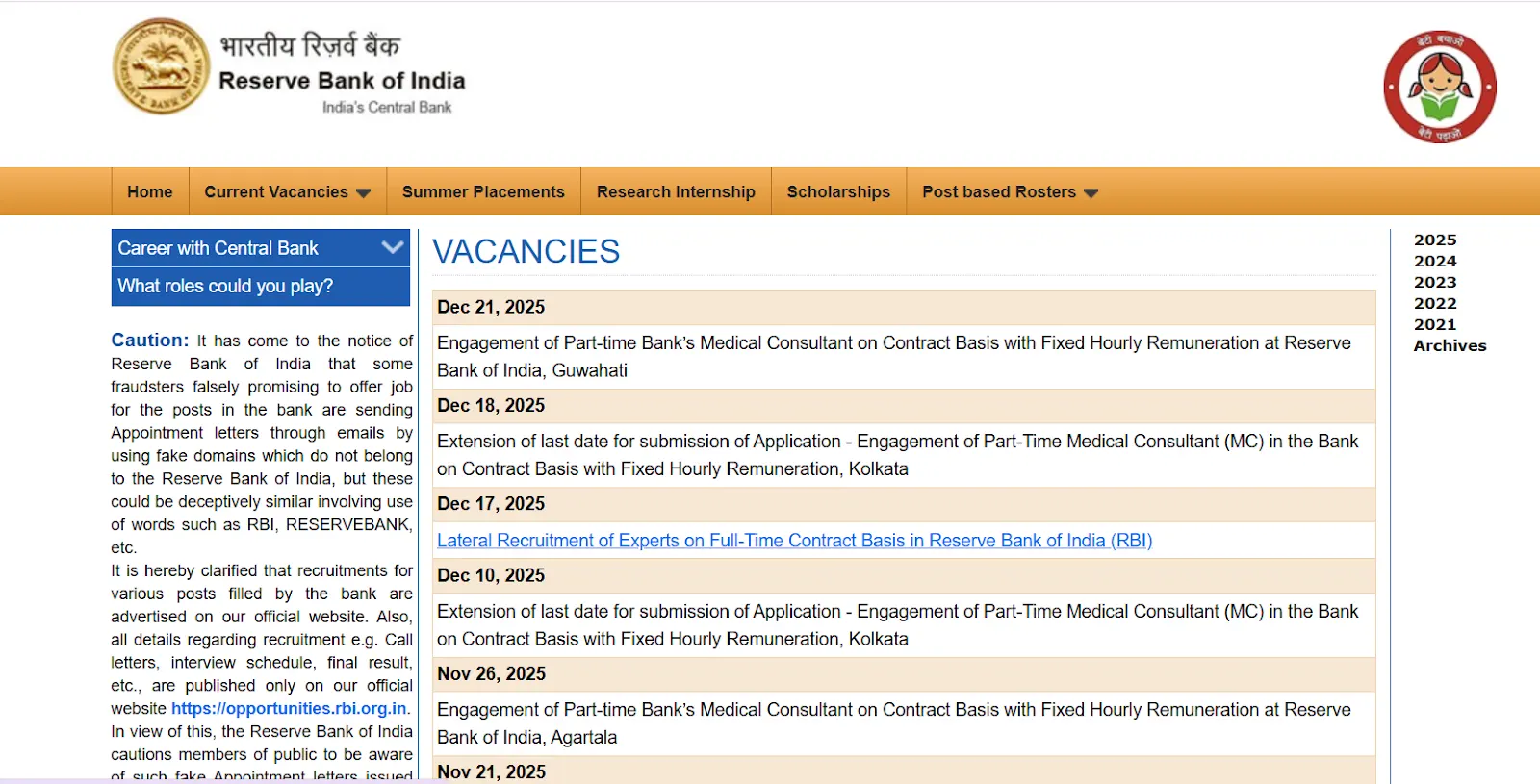Click the Hindi bank name heading
This screenshot has height=784, width=1540.
click(x=310, y=45)
